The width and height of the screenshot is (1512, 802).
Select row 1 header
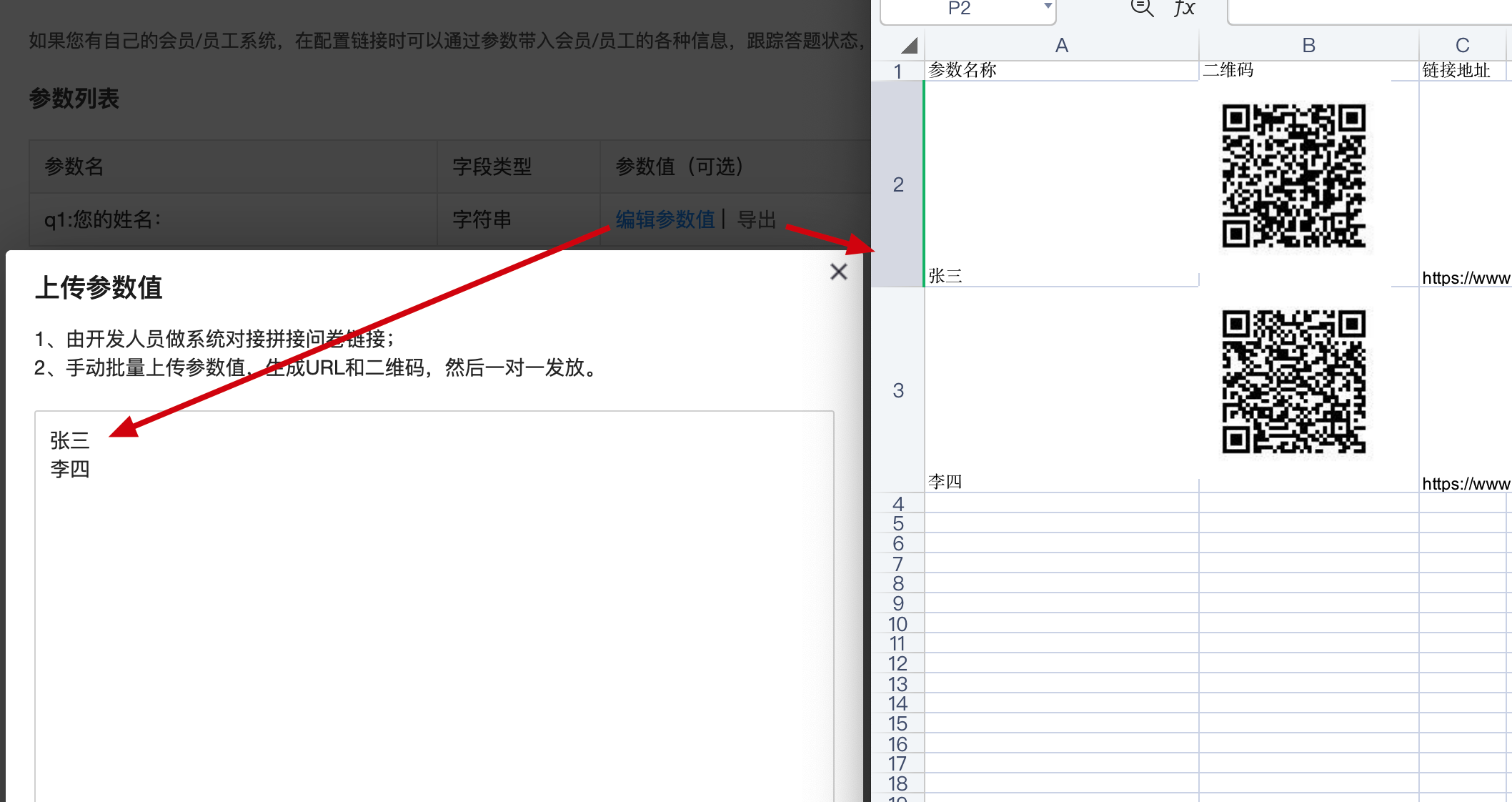pos(897,71)
